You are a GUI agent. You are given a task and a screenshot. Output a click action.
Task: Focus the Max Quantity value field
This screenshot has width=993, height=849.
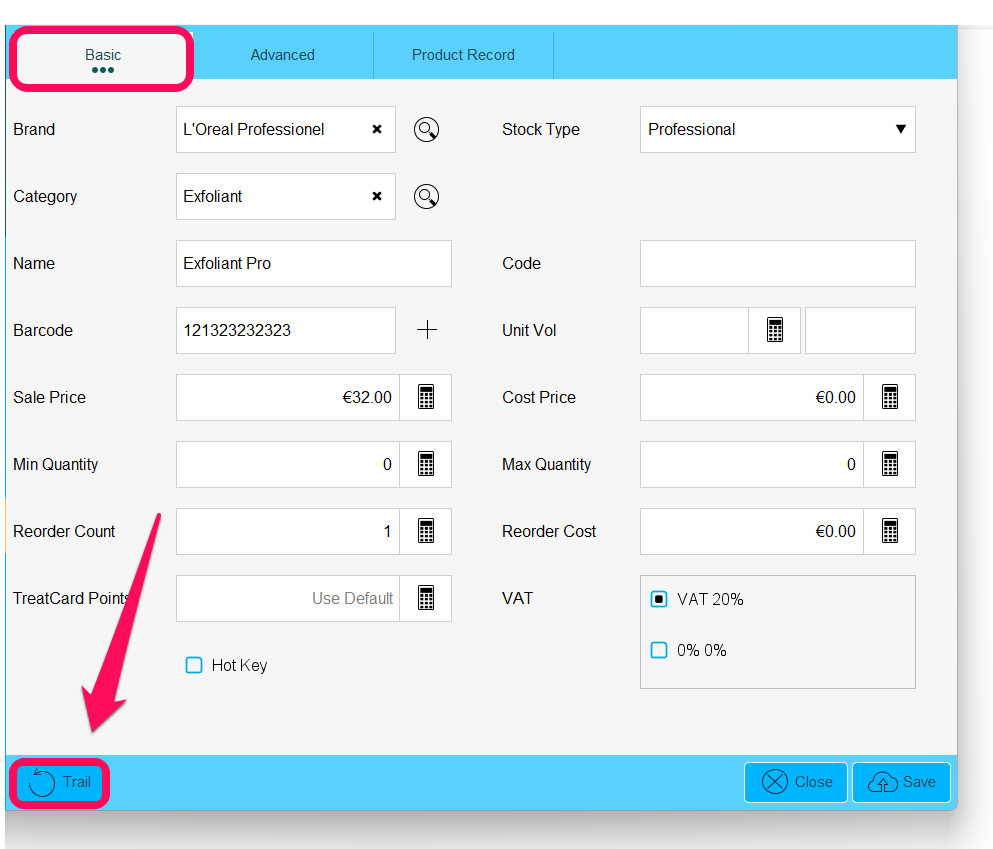752,465
